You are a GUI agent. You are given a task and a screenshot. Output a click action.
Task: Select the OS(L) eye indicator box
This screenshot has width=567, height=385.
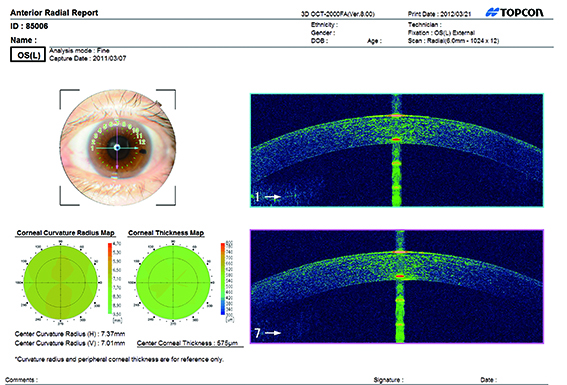coord(28,55)
